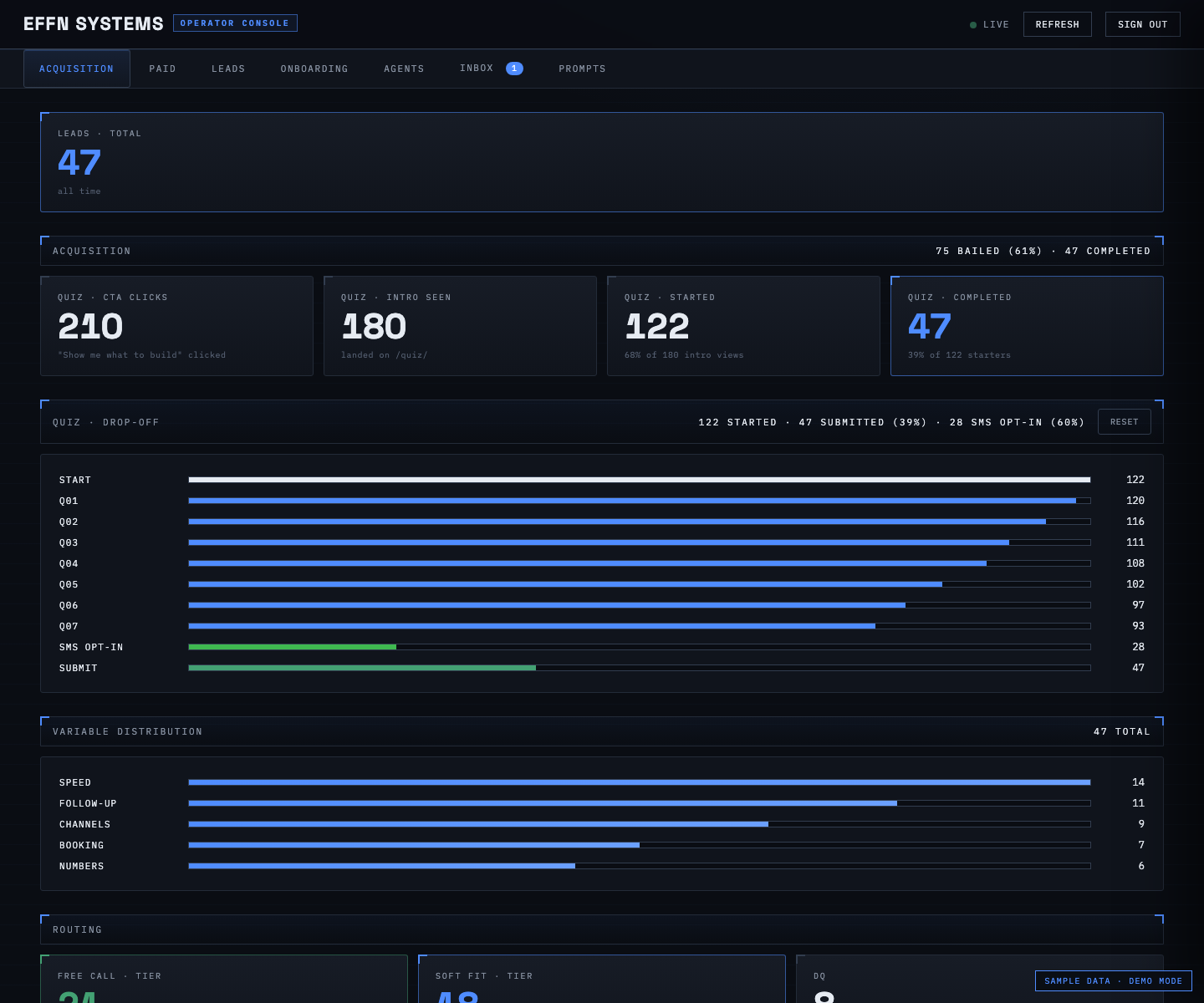Click the '75 BAILED (61%) · 47 COMPLETED' summary

coord(1043,251)
